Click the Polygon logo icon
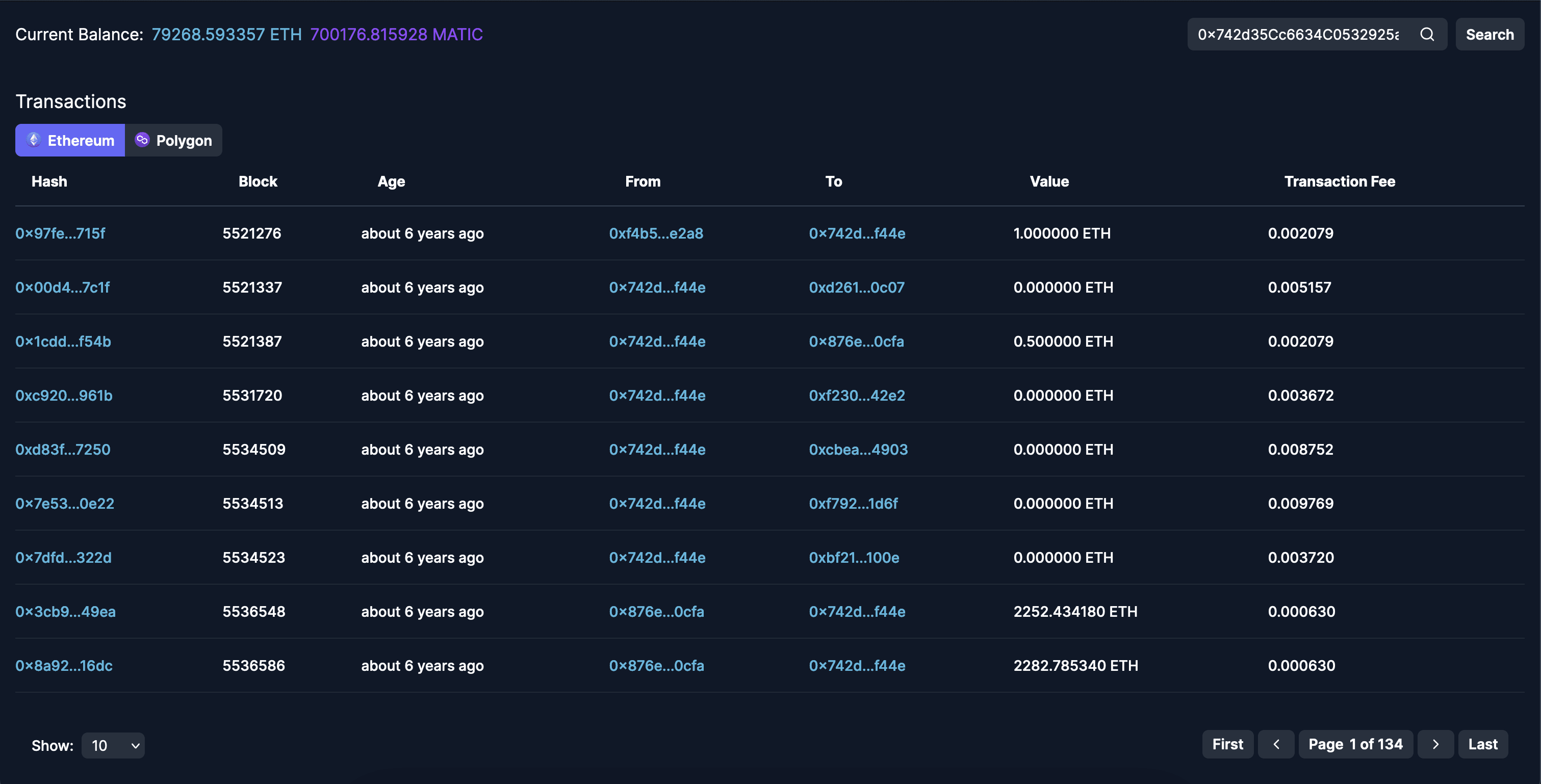This screenshot has height=784, width=1541. pos(142,140)
